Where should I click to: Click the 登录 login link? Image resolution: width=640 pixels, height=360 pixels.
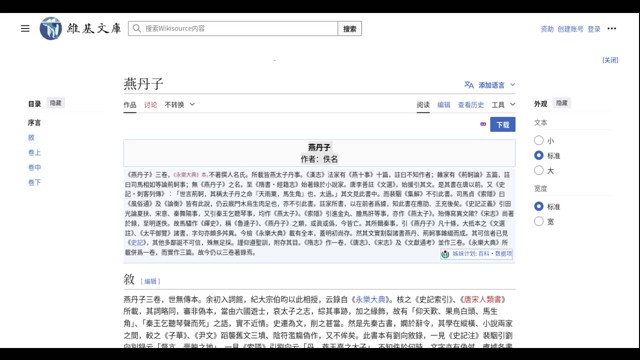click(x=594, y=29)
